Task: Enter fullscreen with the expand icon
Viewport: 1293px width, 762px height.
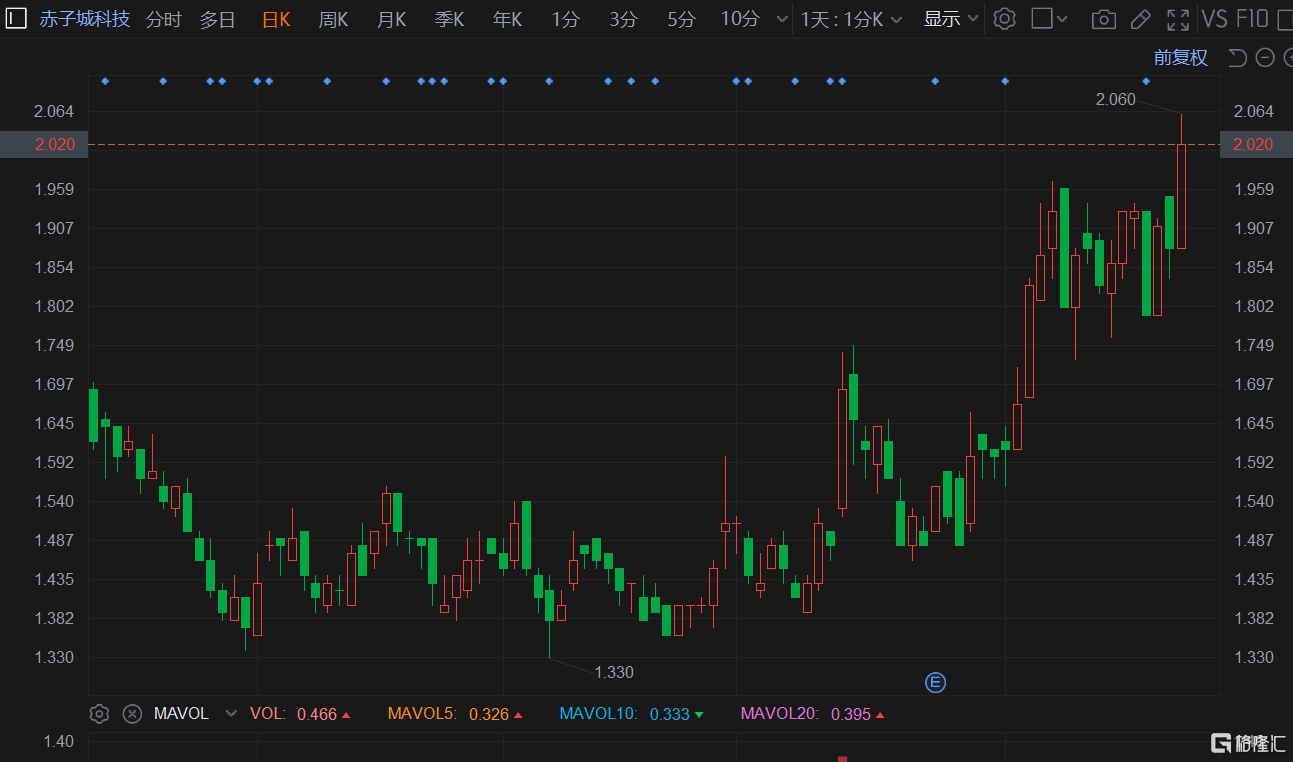Action: [x=1177, y=18]
